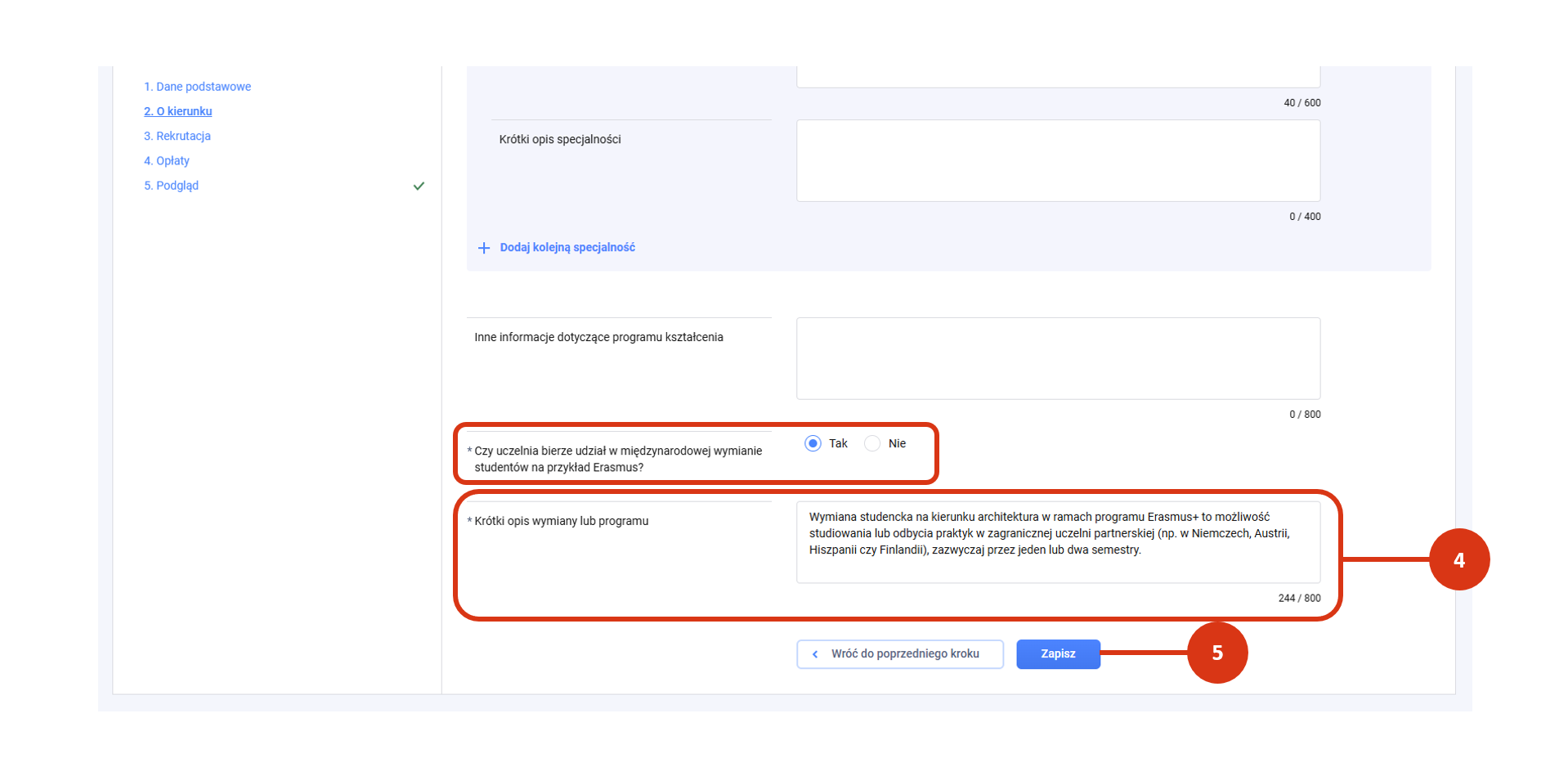Open the 2. O kierunku step

tap(177, 111)
